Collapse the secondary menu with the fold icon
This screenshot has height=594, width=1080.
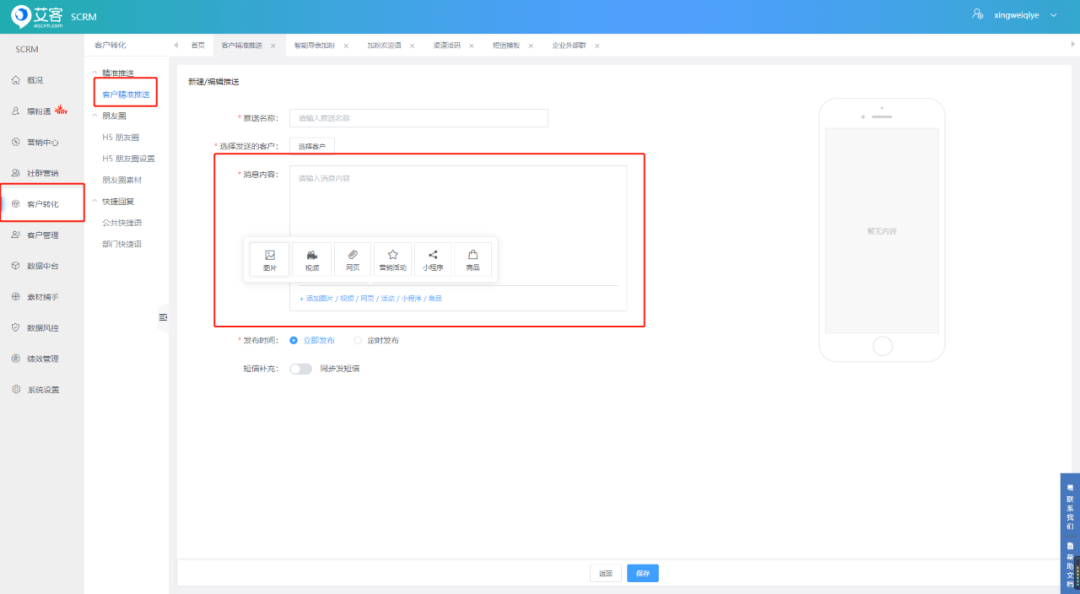click(163, 317)
